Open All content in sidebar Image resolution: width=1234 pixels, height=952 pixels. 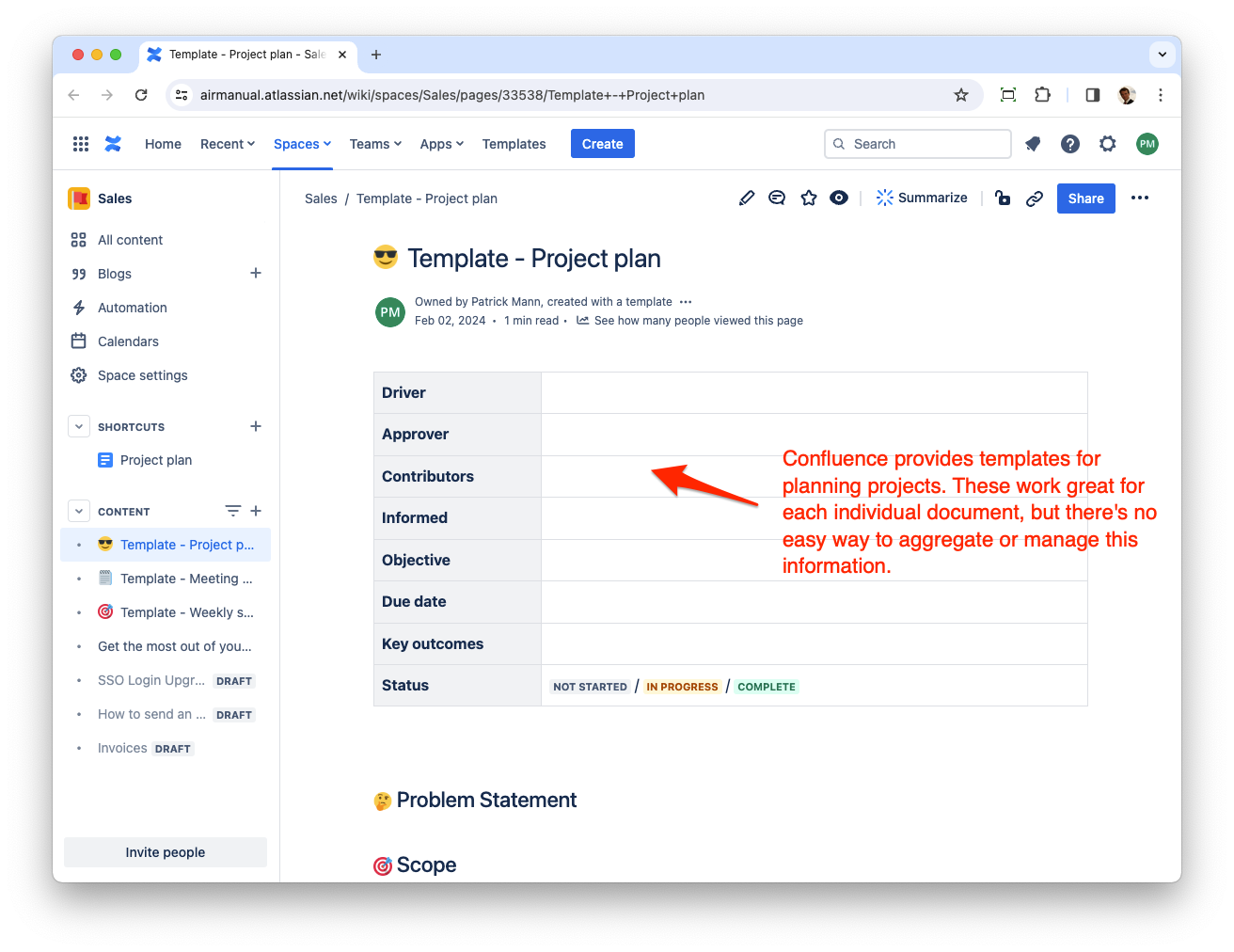click(x=166, y=240)
